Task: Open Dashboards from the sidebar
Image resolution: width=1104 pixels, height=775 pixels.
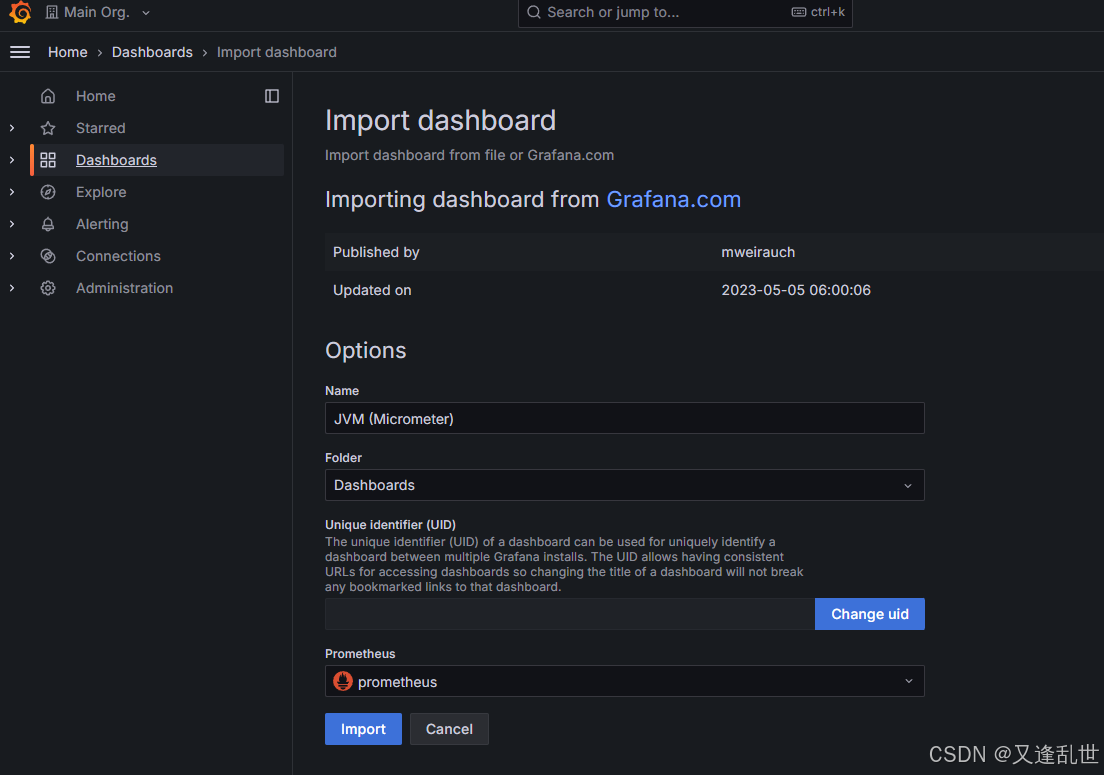Action: (x=116, y=160)
